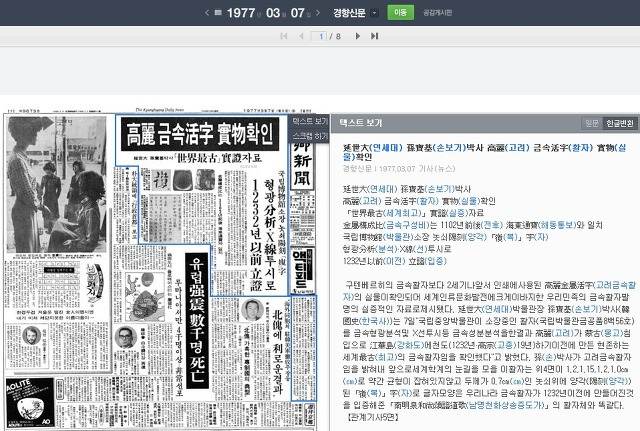Go to the previous date with the left arrow
Image resolution: width=640 pixels, height=431 pixels.
(207, 13)
